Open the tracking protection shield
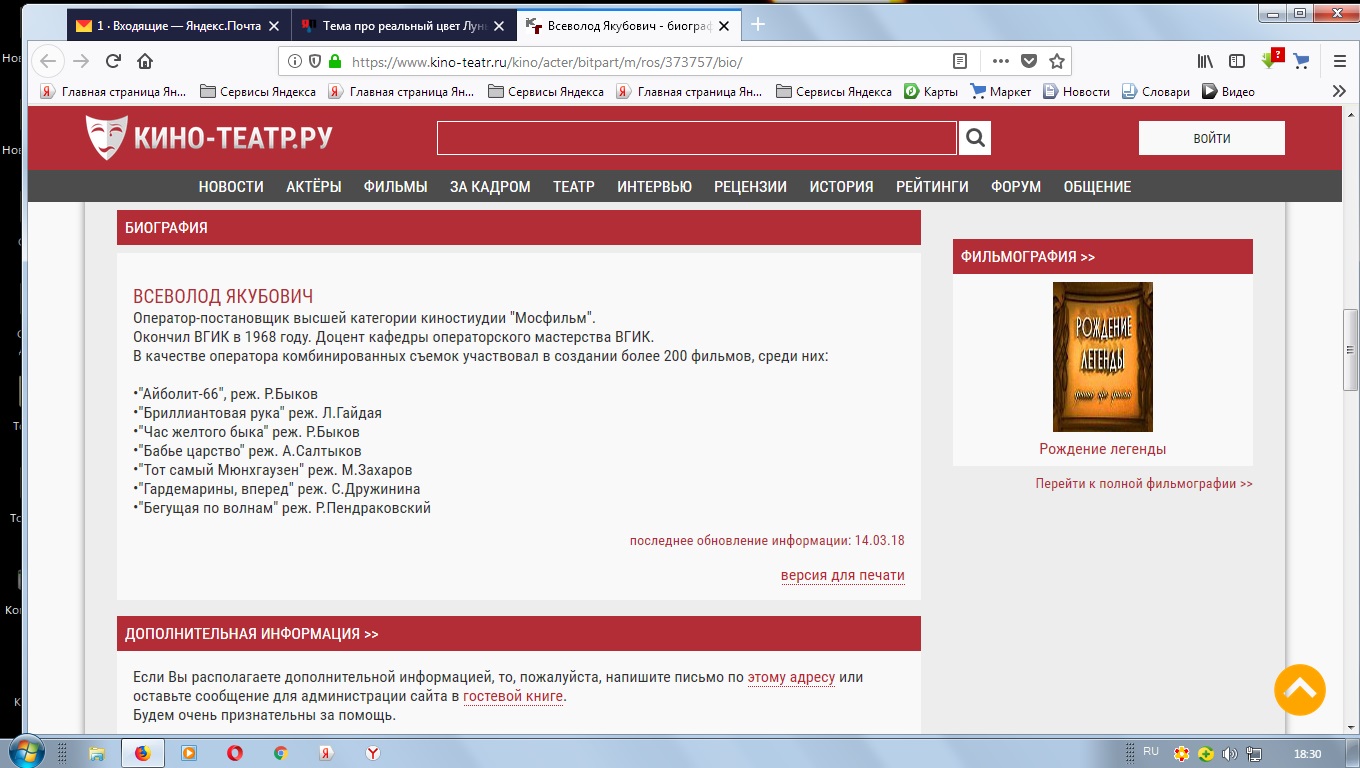The image size is (1360, 768). [315, 61]
